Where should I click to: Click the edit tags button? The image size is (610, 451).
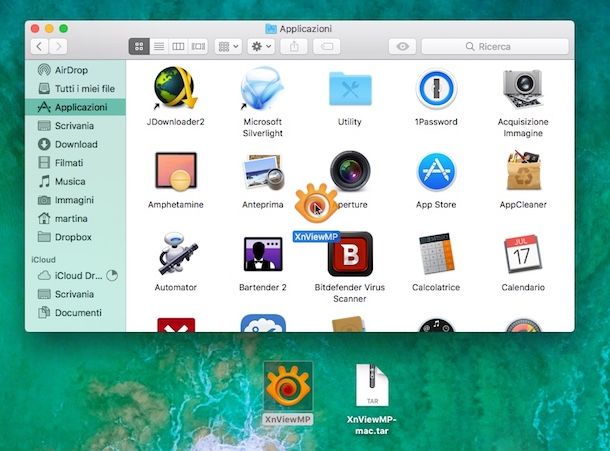tap(327, 47)
